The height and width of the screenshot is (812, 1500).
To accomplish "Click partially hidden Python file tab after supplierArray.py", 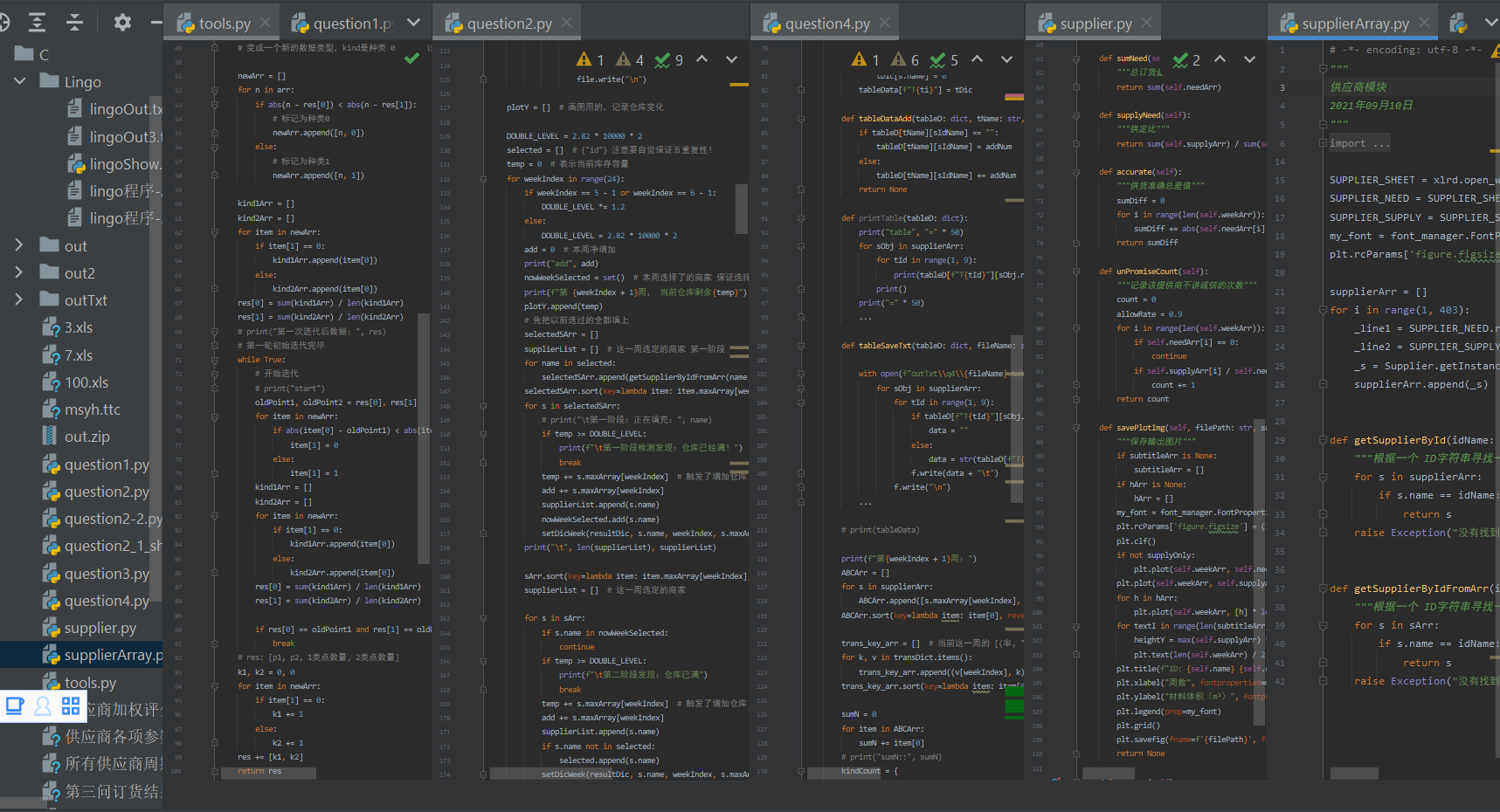I will pos(1458,23).
